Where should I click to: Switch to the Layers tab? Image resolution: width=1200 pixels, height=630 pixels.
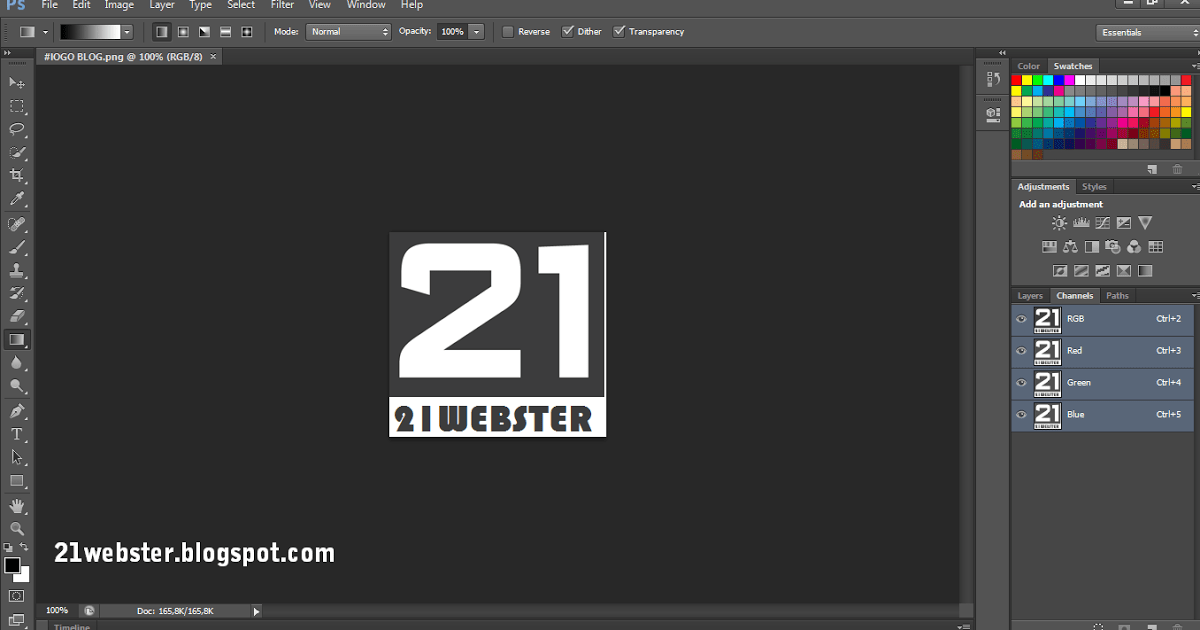coord(1030,296)
